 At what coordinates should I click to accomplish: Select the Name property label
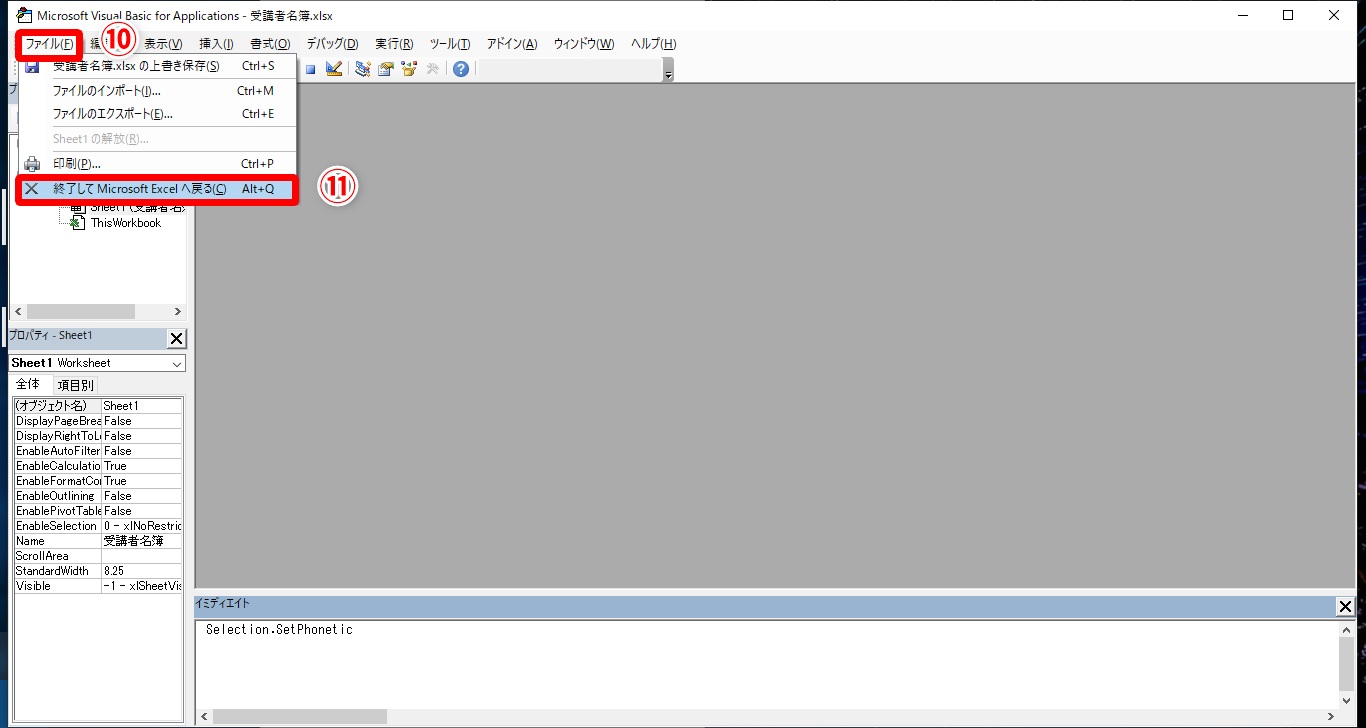(57, 541)
